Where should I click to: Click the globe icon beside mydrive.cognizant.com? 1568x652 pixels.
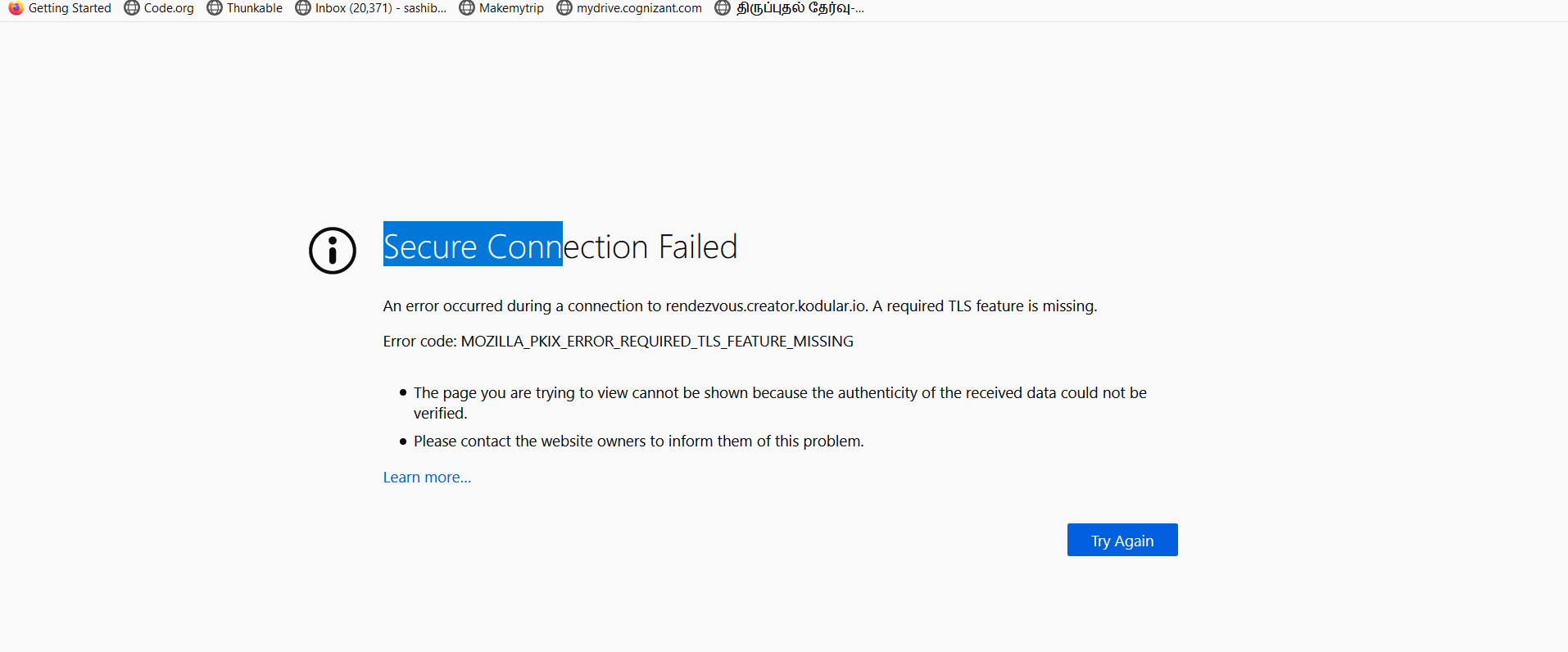(x=564, y=8)
